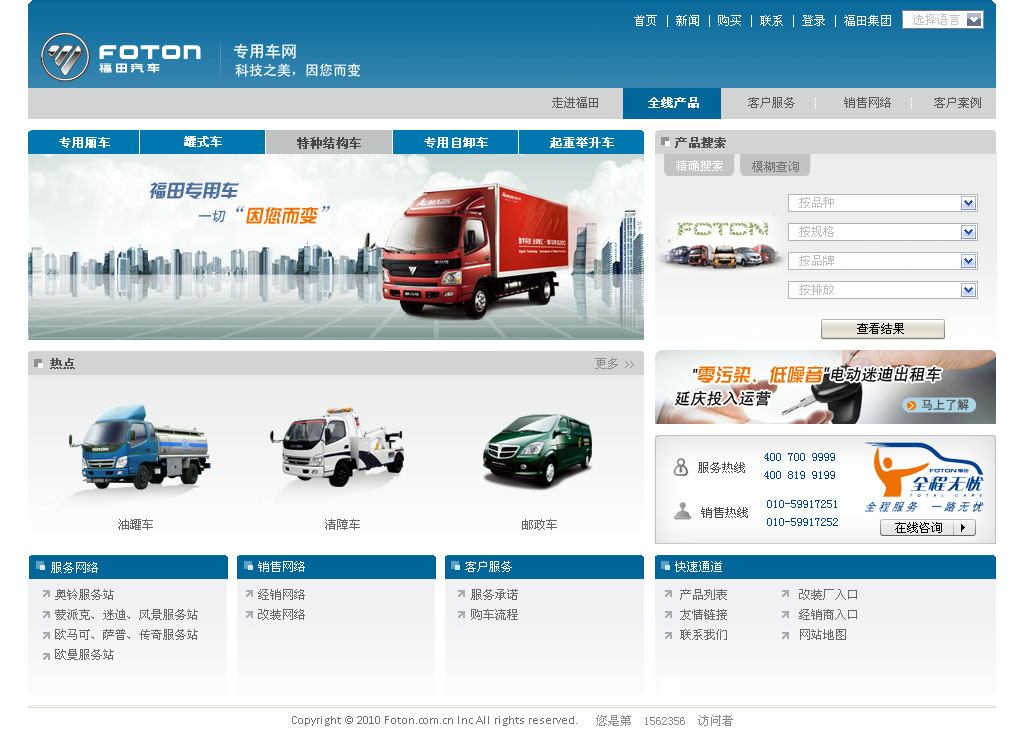Open the 客户服务 main menu item
The width and height of the screenshot is (1024, 750).
pyautogui.click(x=771, y=103)
